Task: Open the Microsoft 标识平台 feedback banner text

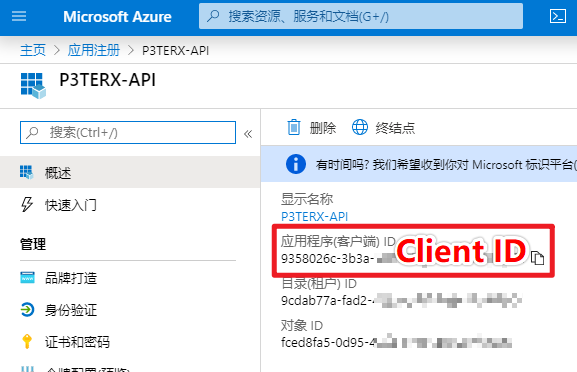Action: [446, 164]
